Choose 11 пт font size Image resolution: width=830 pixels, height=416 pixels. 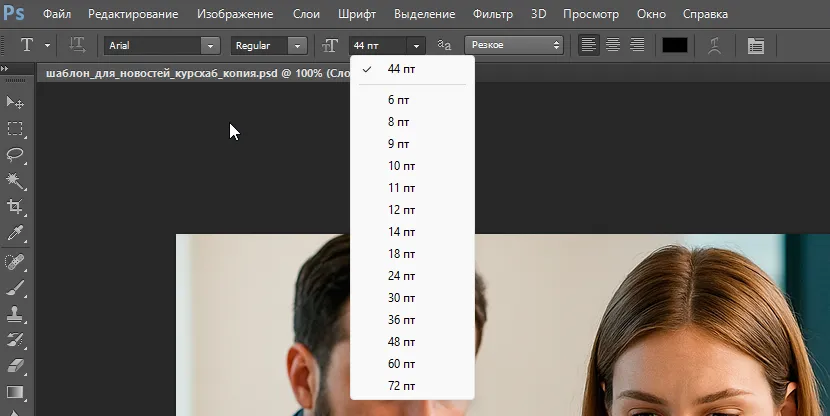click(412, 188)
